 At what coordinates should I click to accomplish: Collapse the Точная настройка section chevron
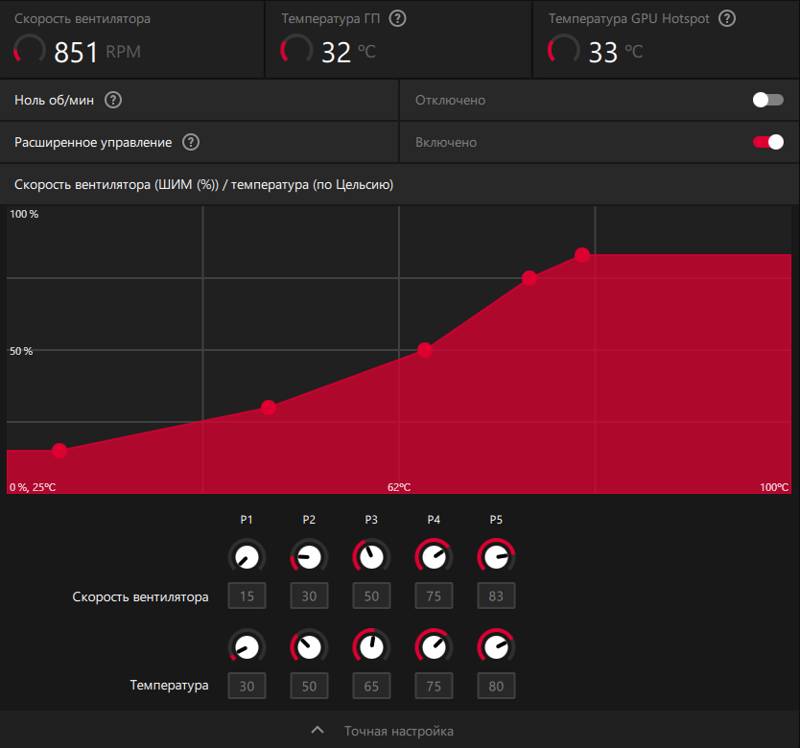tap(317, 730)
